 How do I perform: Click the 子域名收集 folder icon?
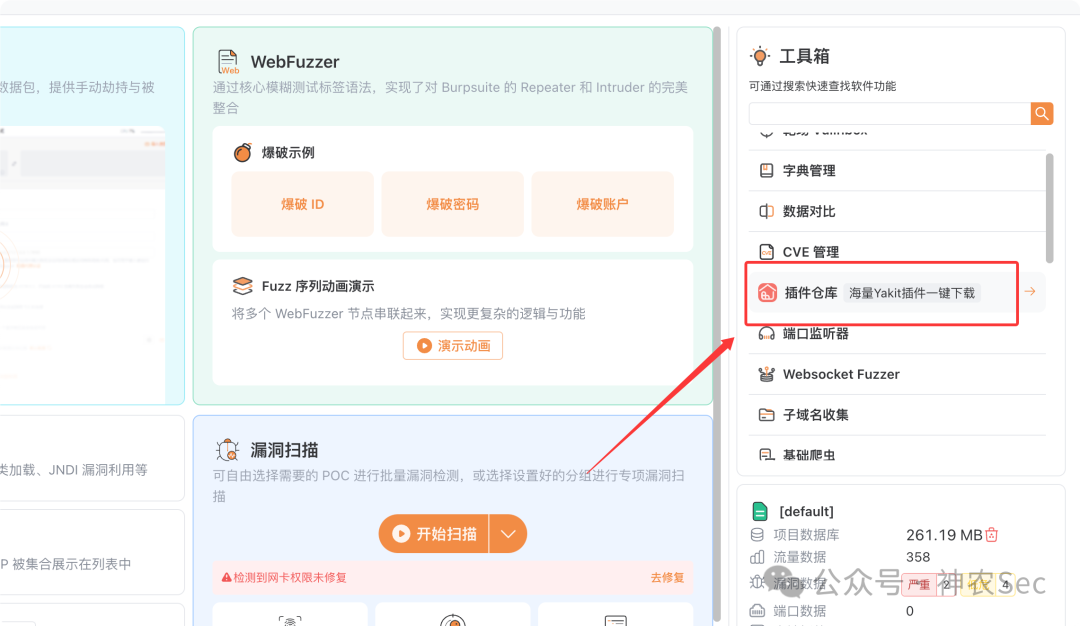click(x=766, y=415)
